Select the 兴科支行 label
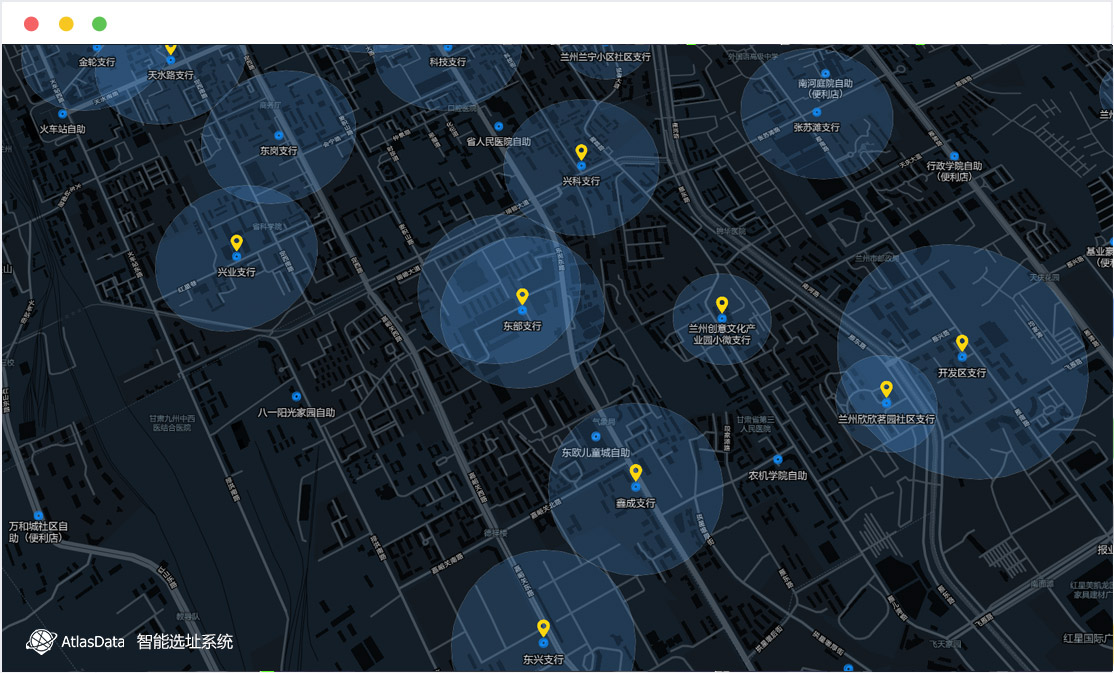Image resolution: width=1114 pixels, height=673 pixels. point(581,181)
